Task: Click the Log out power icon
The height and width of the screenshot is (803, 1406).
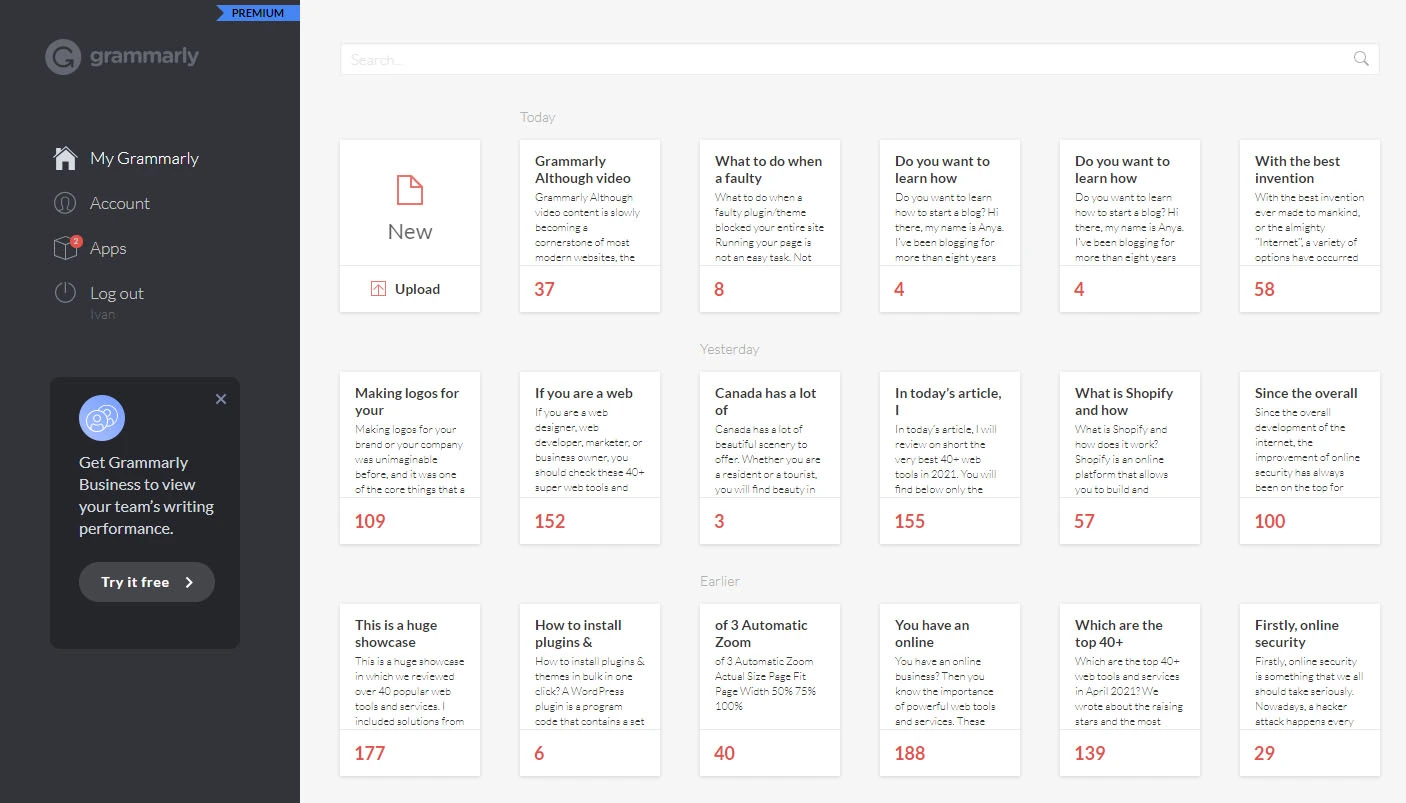Action: (65, 293)
